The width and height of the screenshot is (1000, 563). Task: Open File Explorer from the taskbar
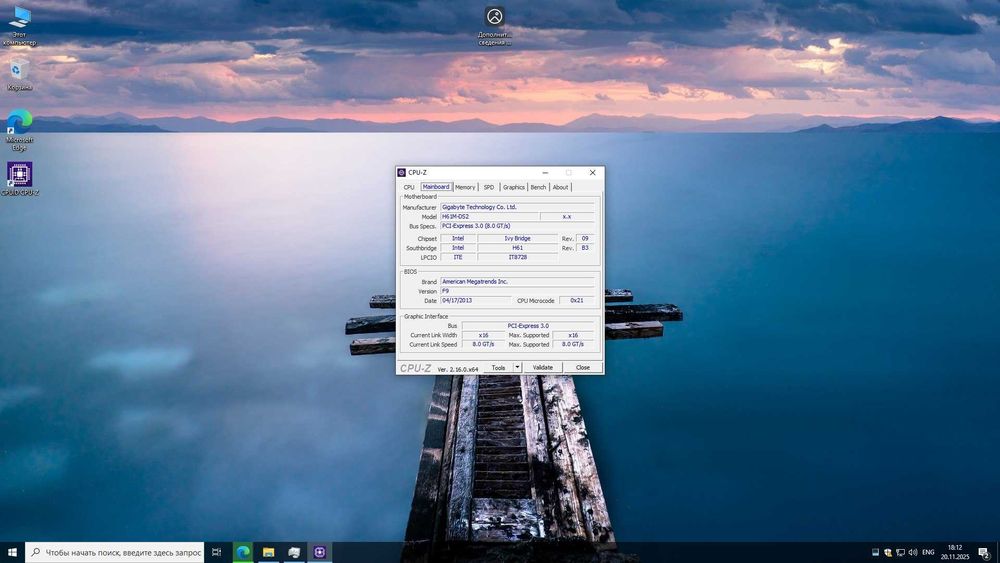268,552
